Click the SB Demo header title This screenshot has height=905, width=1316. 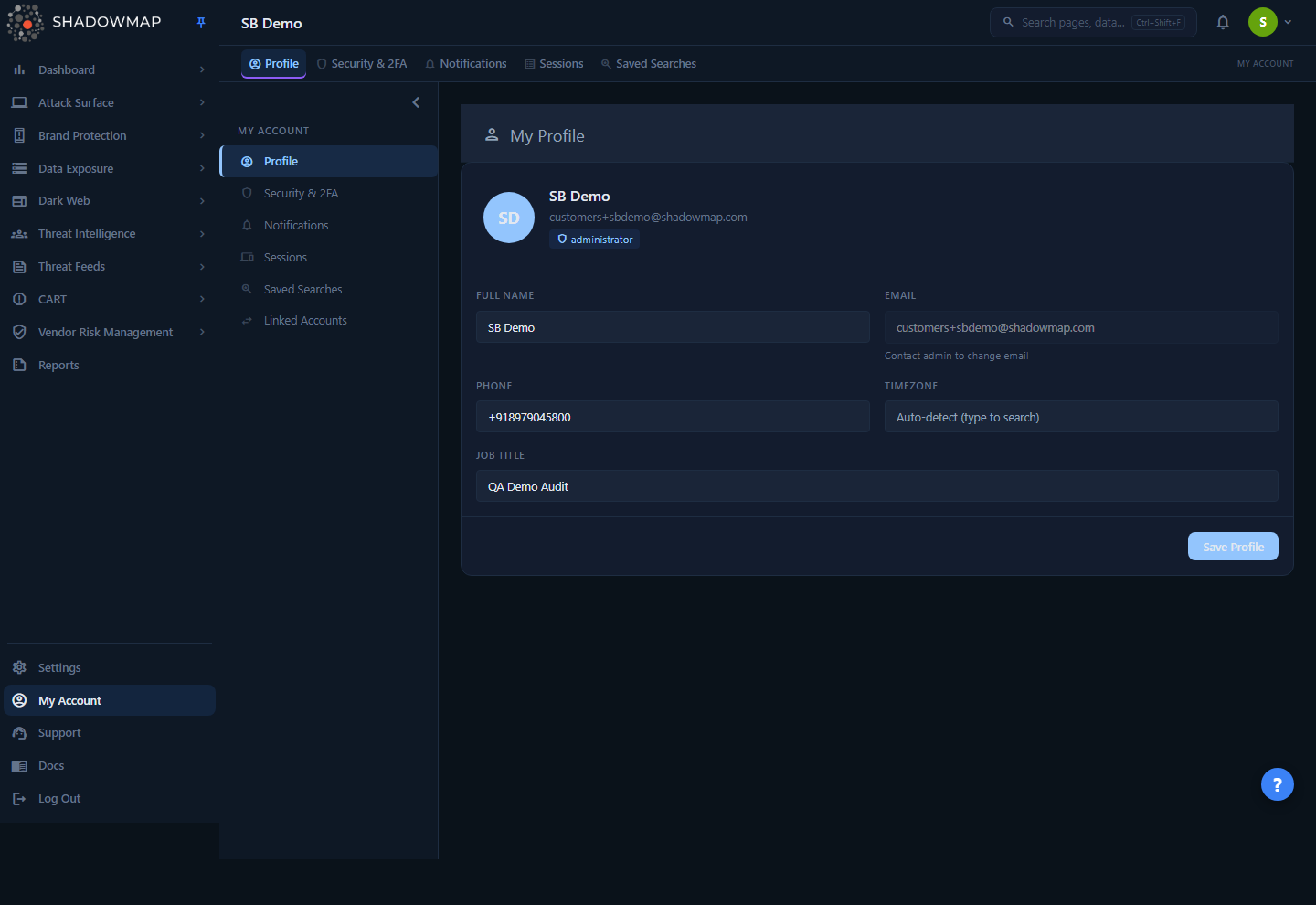coord(271,23)
